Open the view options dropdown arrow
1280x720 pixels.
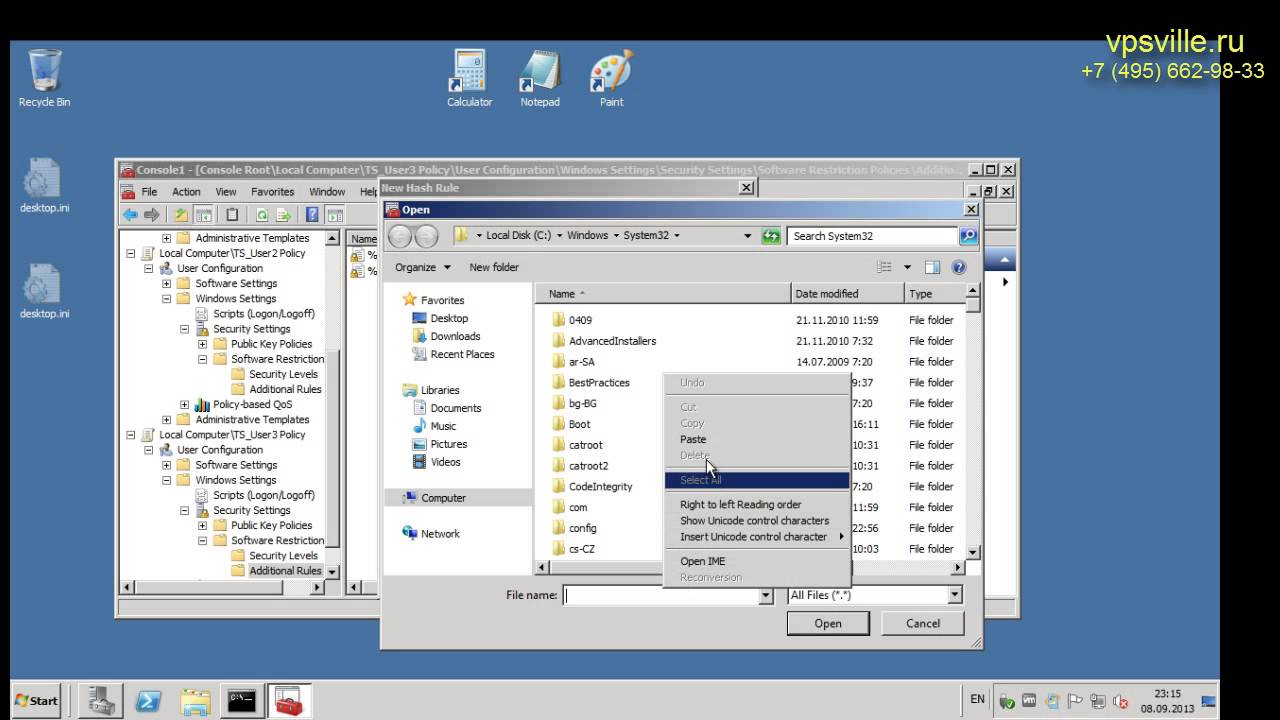tap(908, 267)
